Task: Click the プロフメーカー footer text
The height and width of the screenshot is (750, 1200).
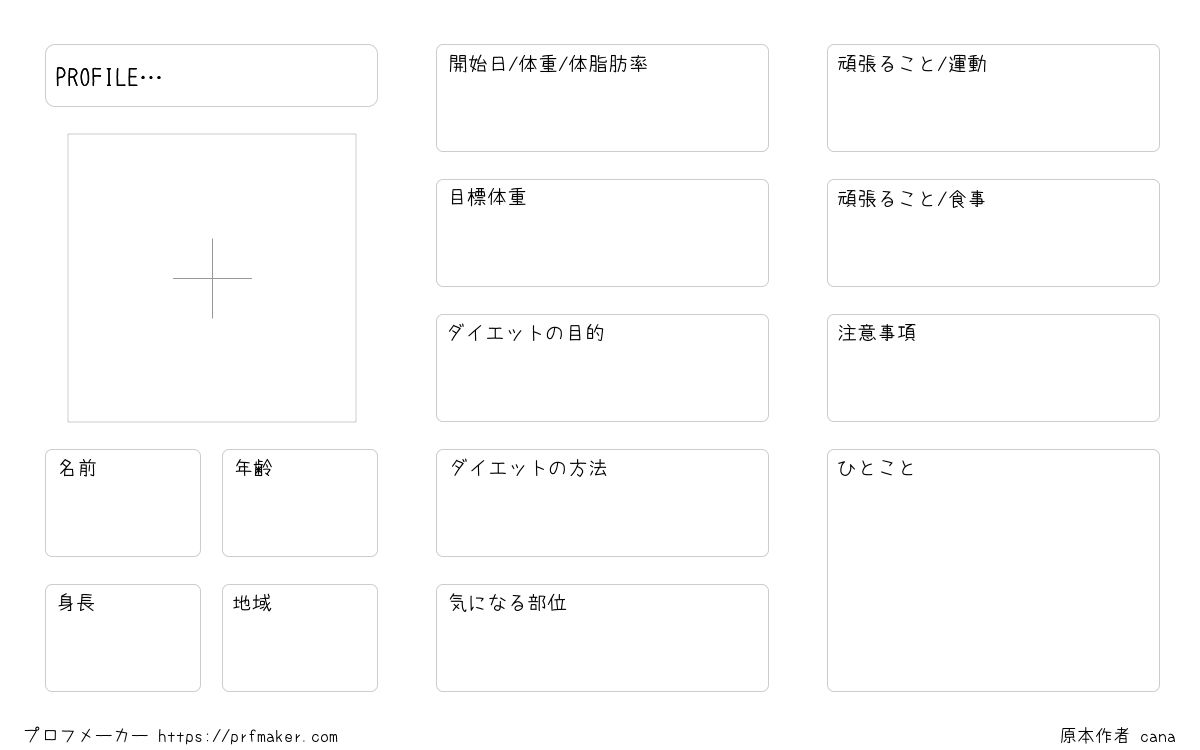Action: tap(86, 736)
